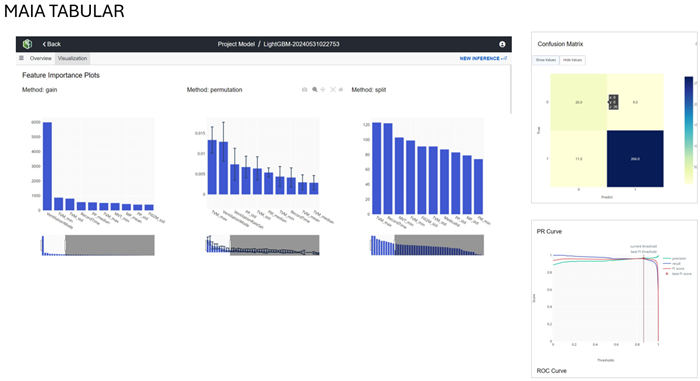Click the MAIA TABULAR heading

click(64, 11)
